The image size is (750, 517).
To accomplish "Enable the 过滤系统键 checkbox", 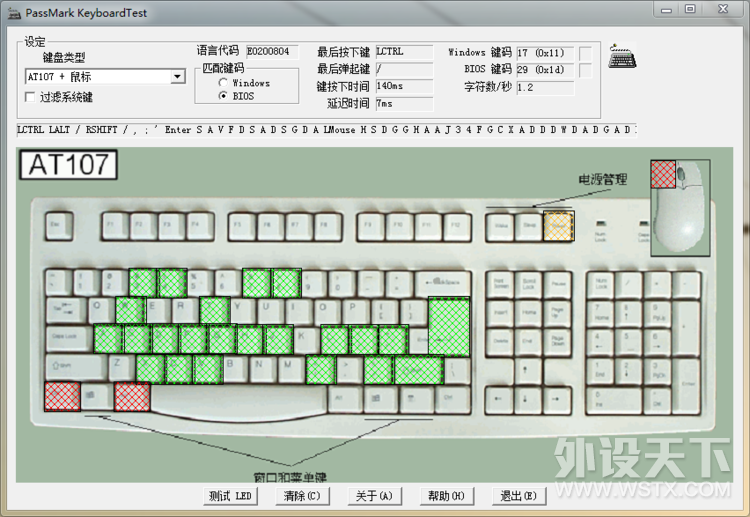I will pos(31,98).
